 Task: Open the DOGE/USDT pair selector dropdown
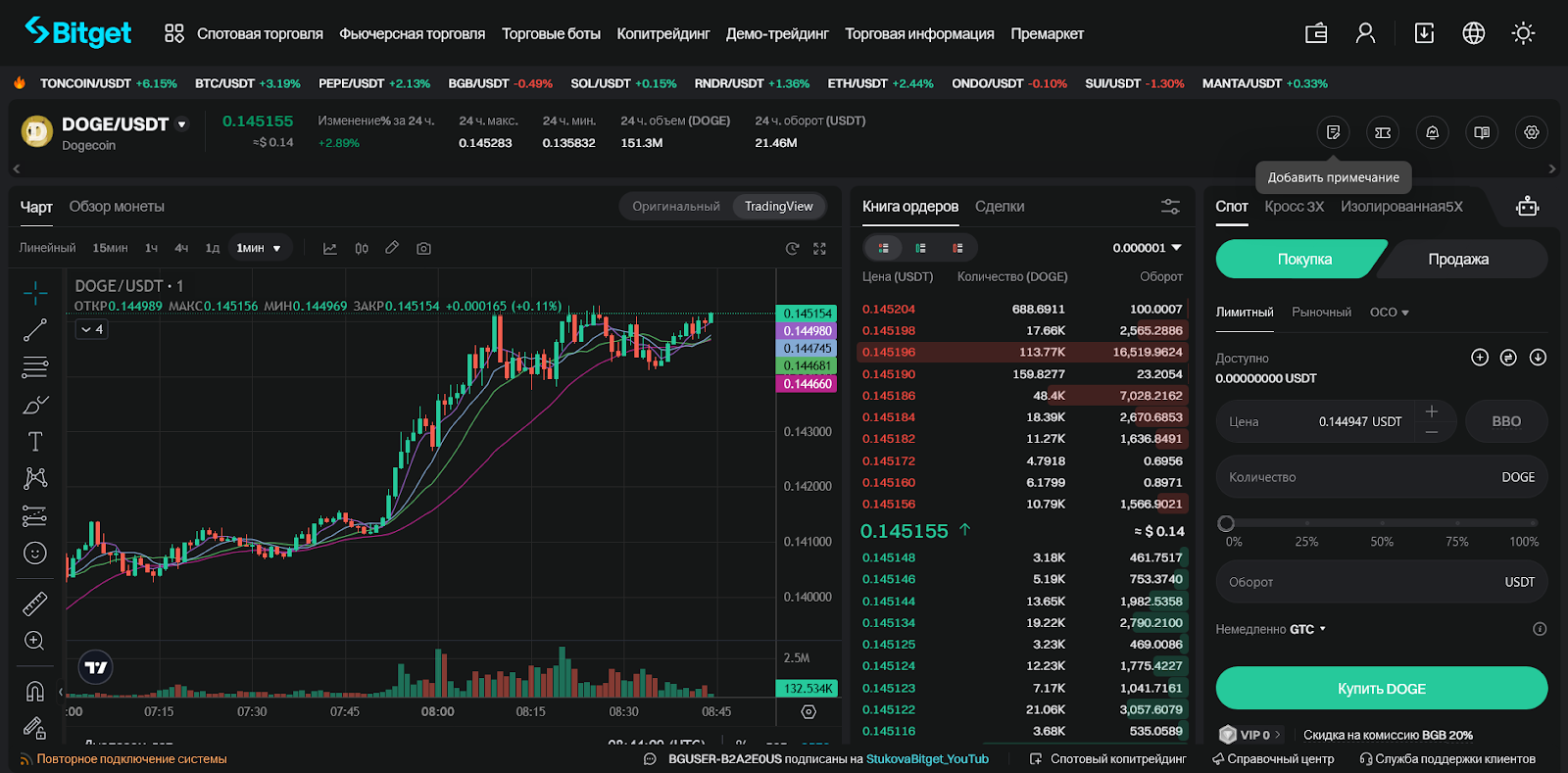point(181,124)
